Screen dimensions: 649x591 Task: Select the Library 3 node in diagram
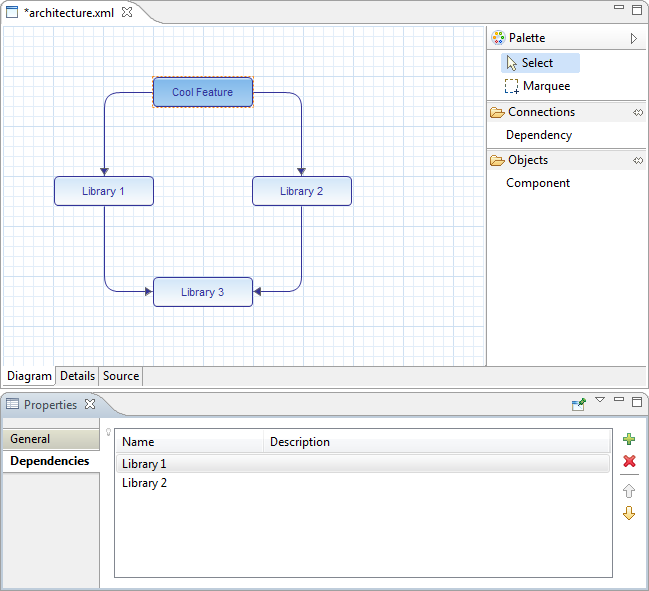pyautogui.click(x=202, y=292)
